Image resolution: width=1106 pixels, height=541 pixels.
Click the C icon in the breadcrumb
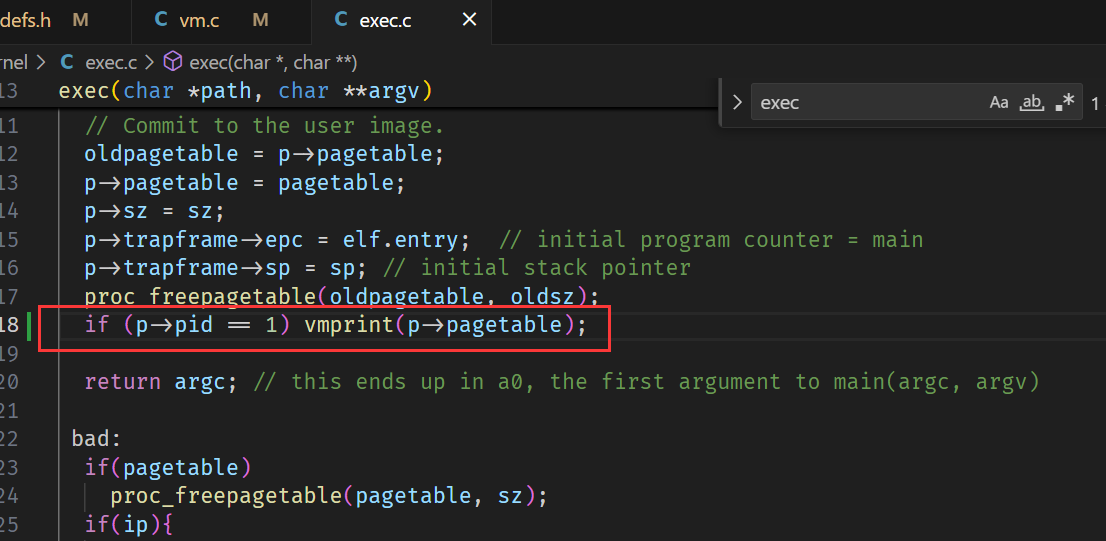(67, 62)
